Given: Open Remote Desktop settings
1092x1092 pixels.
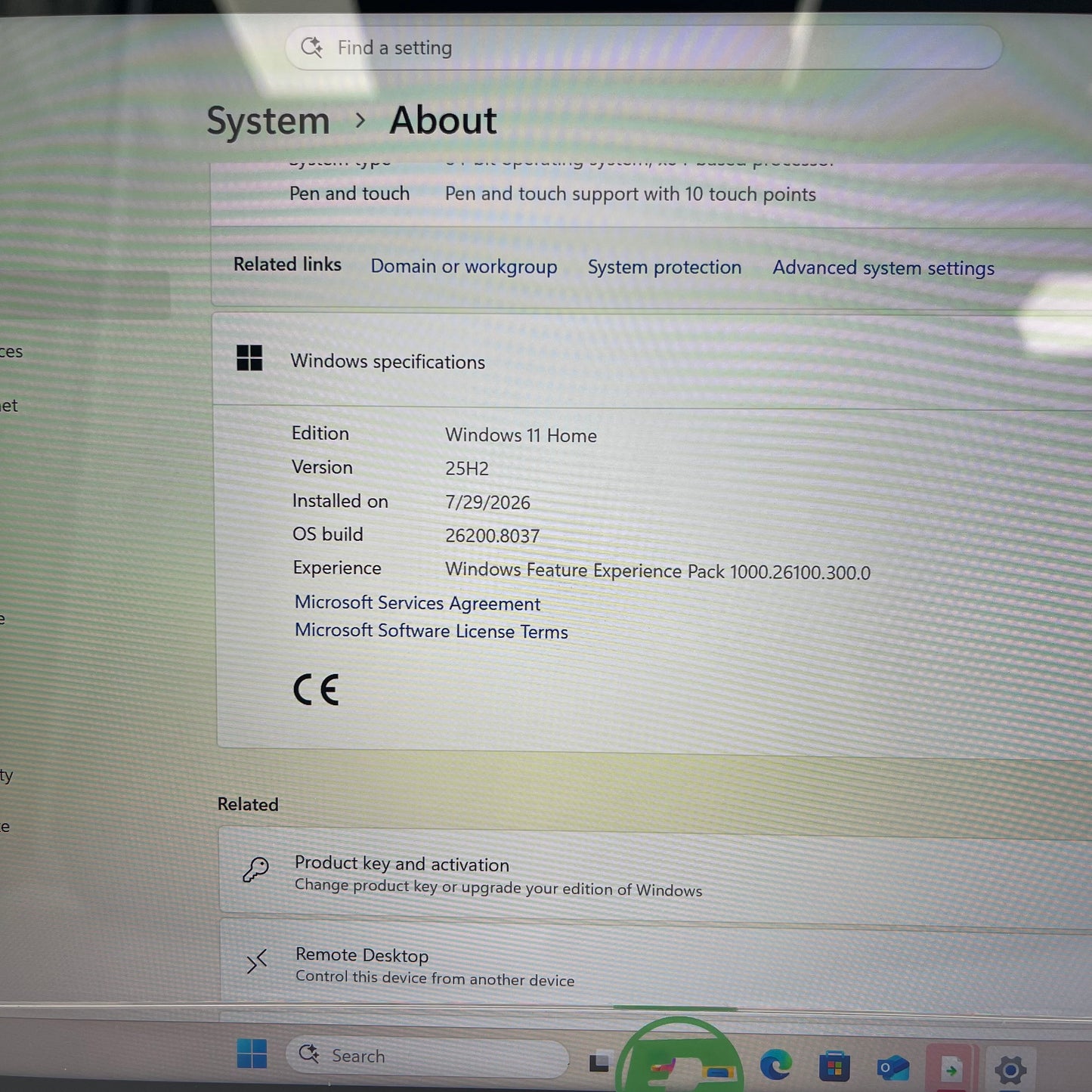Looking at the screenshot, I should 656,965.
